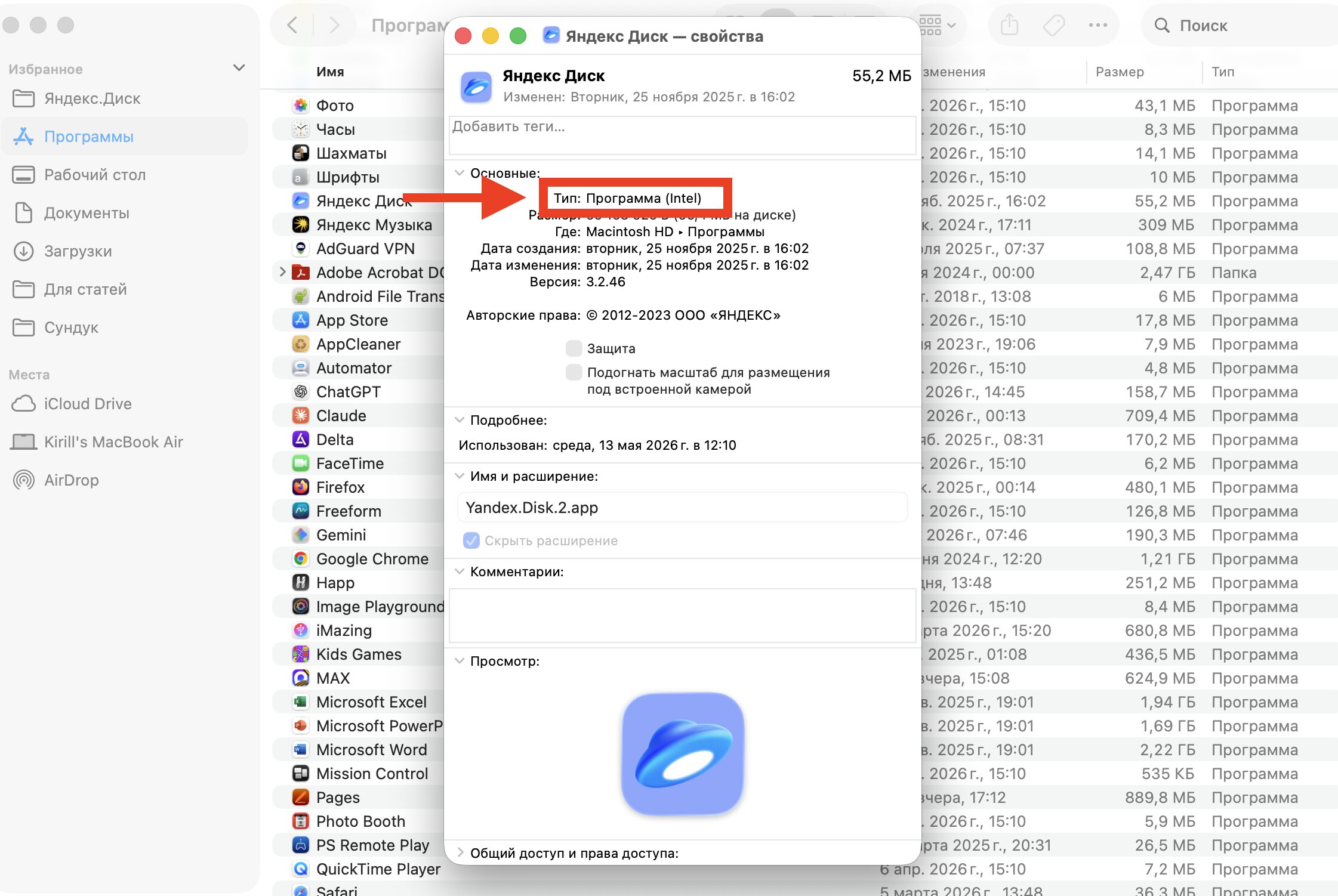Select the Kids Games row
The width and height of the screenshot is (1338, 896).
coord(358,654)
